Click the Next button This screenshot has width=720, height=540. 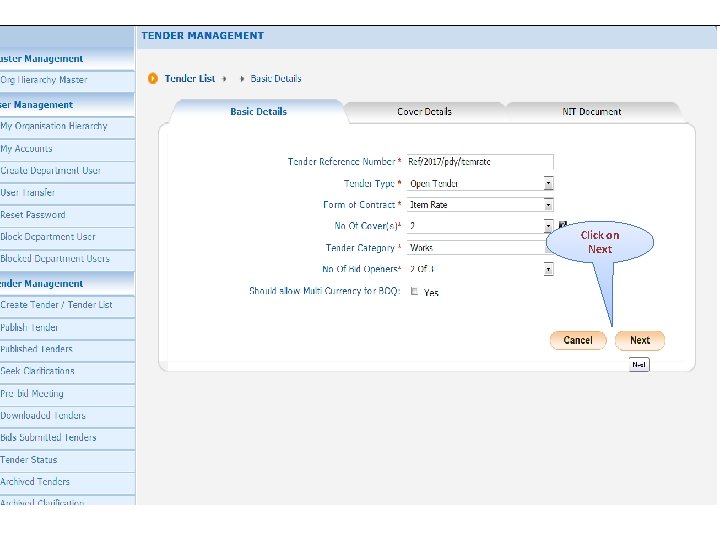click(640, 340)
